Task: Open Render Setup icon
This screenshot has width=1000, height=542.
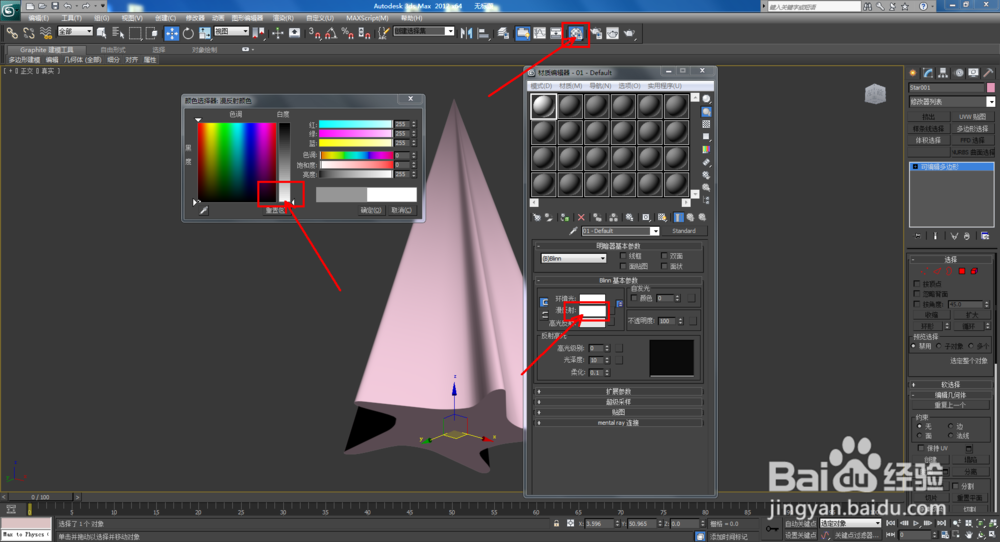Action: pyautogui.click(x=596, y=33)
